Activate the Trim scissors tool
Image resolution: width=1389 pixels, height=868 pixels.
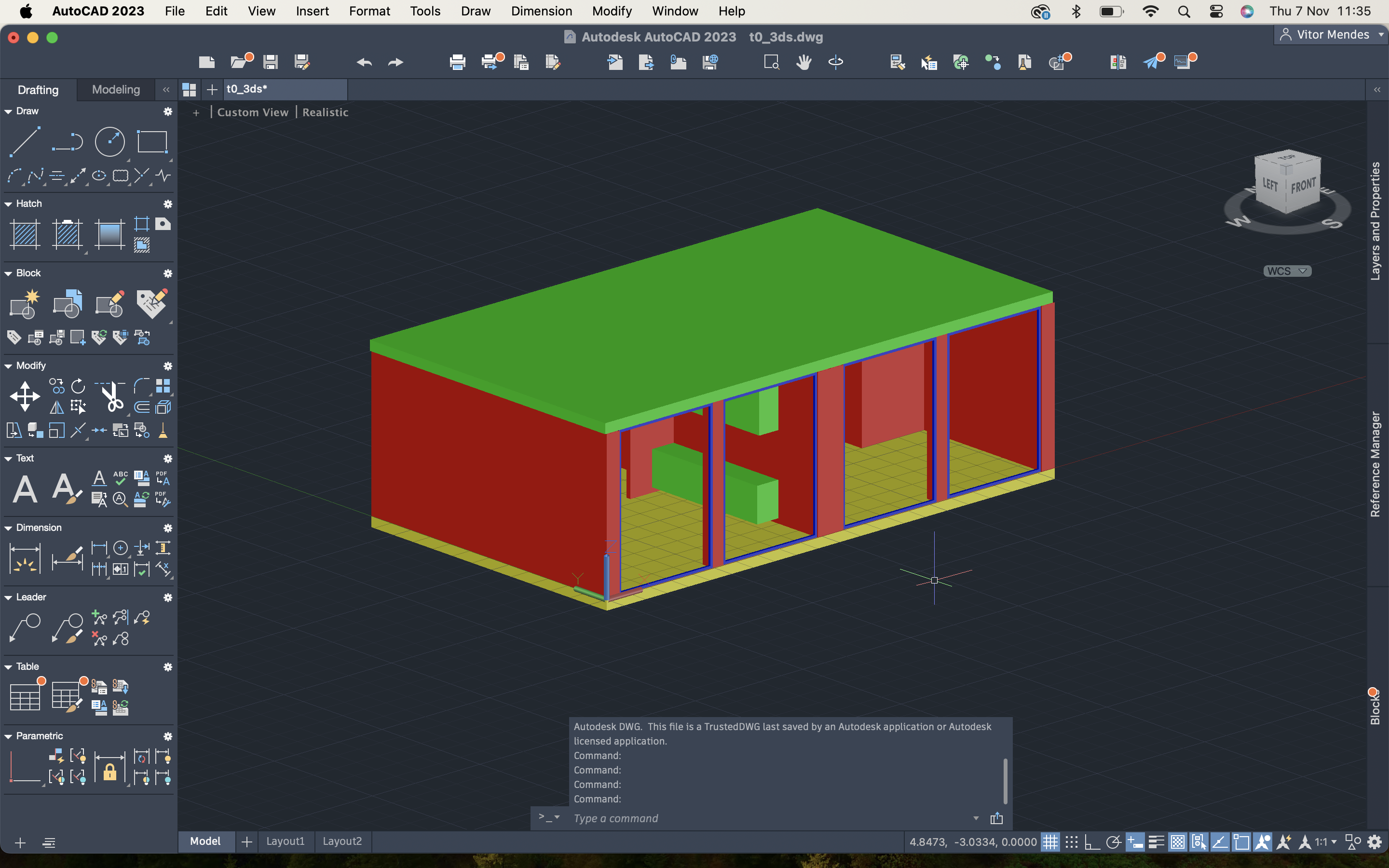[111, 397]
